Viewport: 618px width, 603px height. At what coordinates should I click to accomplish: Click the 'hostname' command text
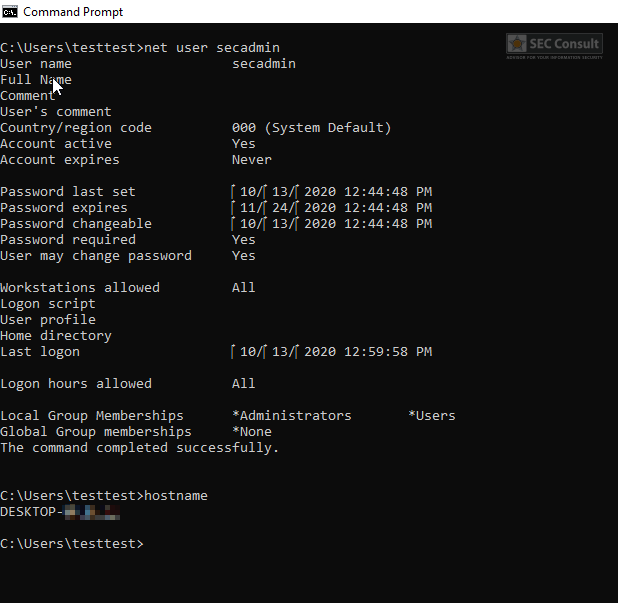coord(176,496)
